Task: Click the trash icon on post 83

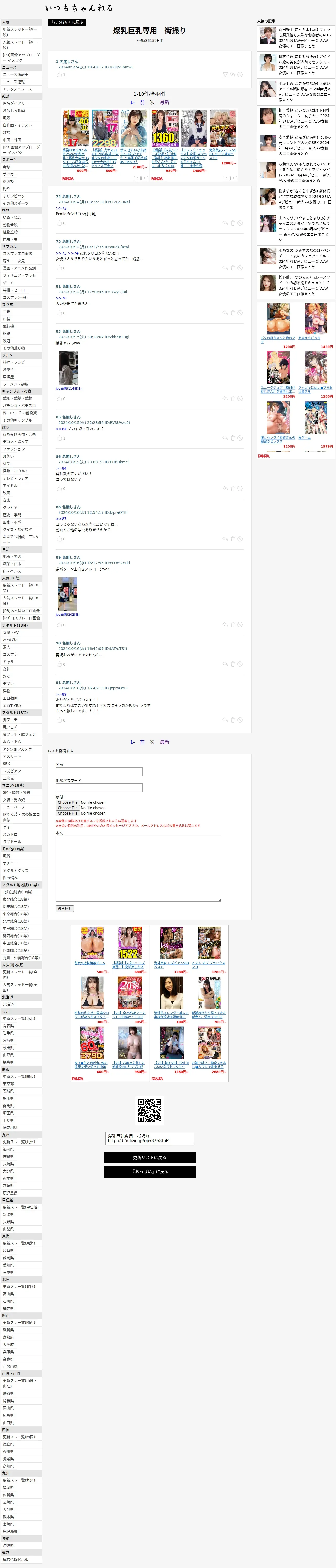Action: [x=232, y=399]
